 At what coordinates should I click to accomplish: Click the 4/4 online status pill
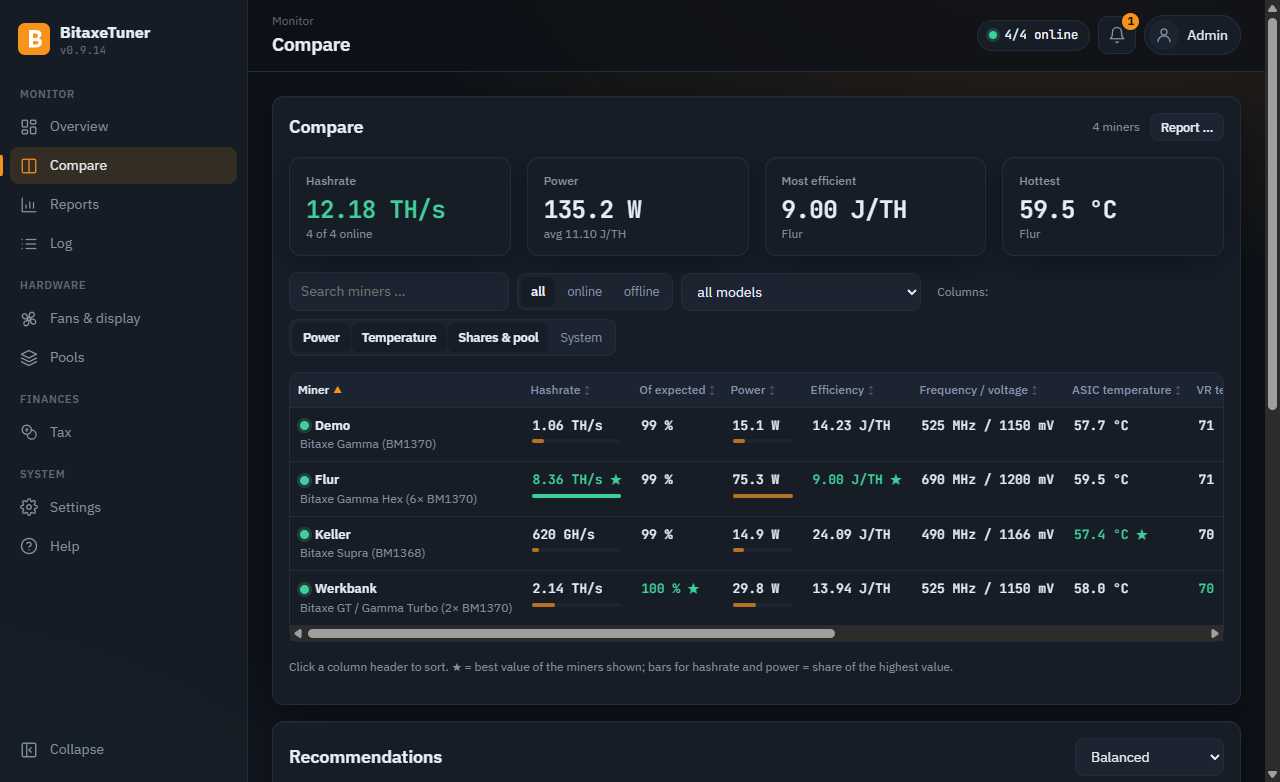[1033, 35]
